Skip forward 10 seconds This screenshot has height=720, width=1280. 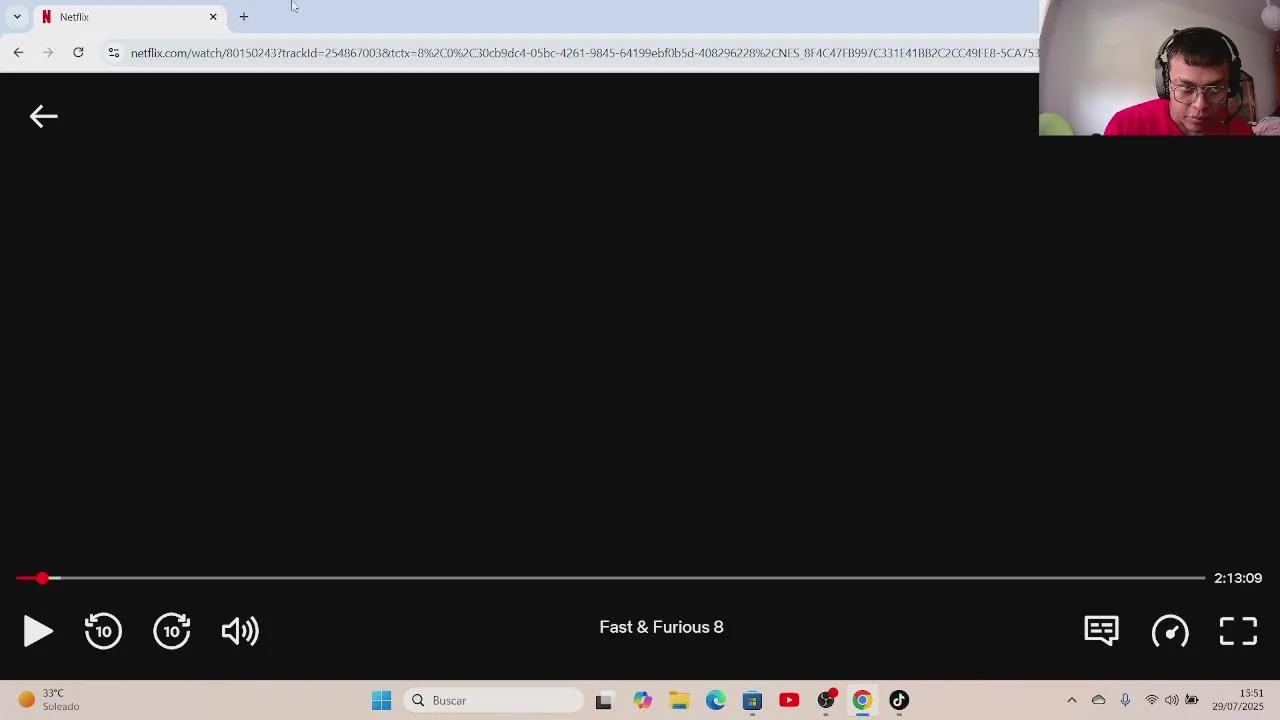172,631
